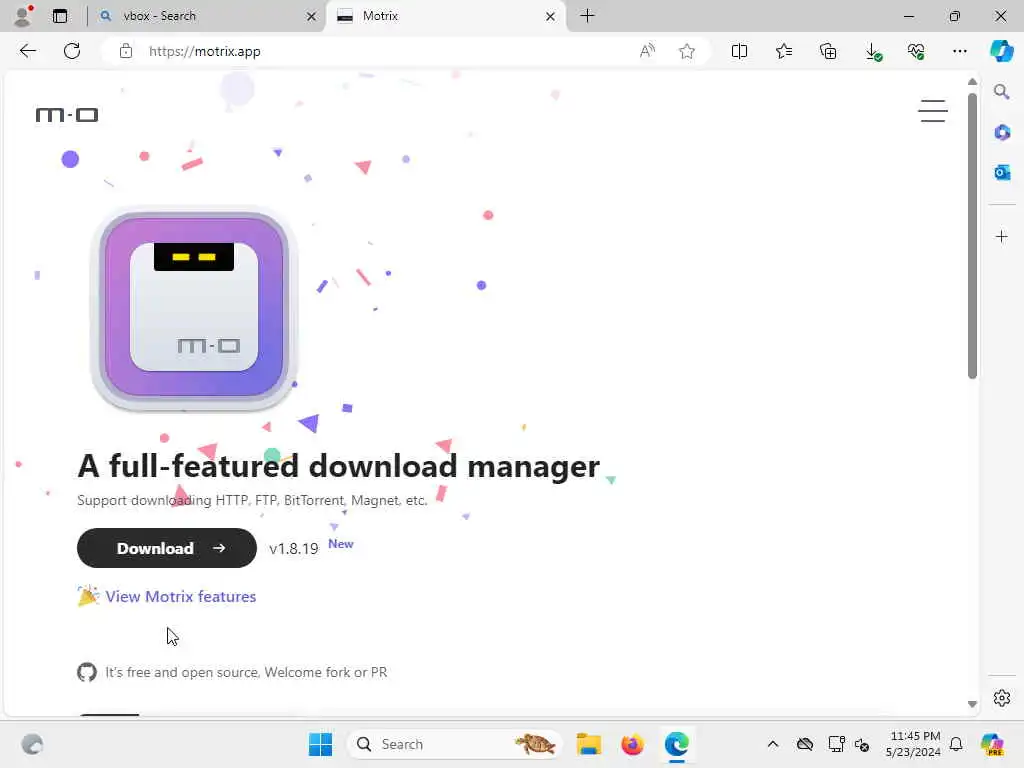Add page to favorites with star icon
Screen dimensions: 1024x768
coord(686,51)
